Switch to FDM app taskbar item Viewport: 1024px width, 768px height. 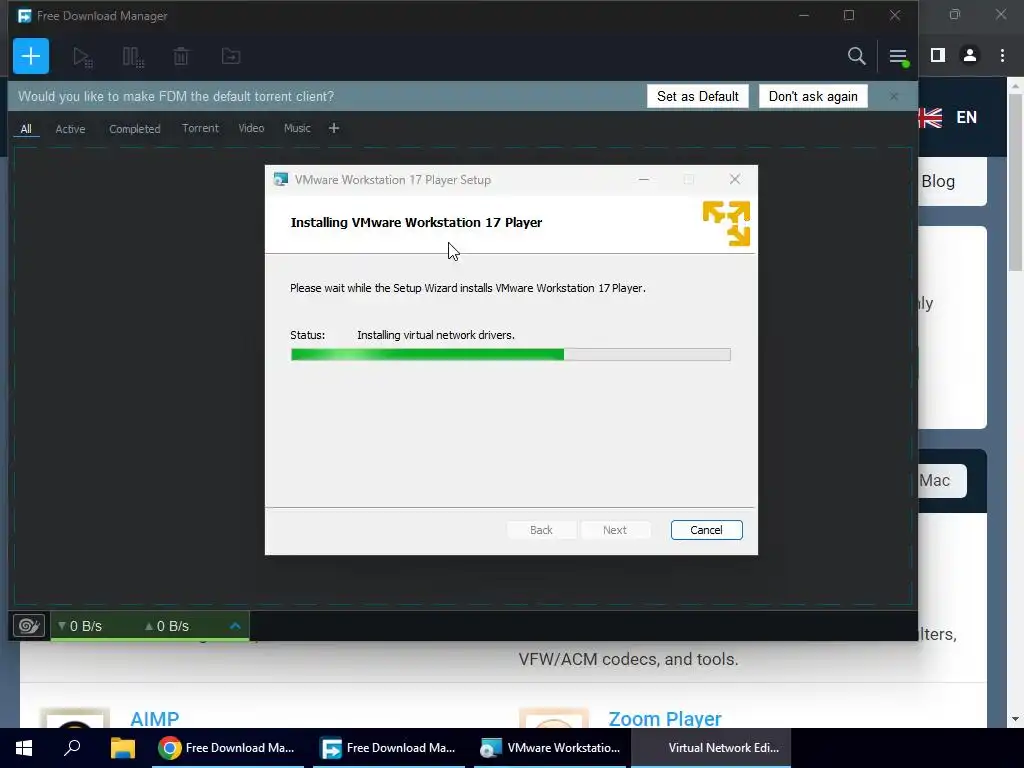tap(389, 748)
